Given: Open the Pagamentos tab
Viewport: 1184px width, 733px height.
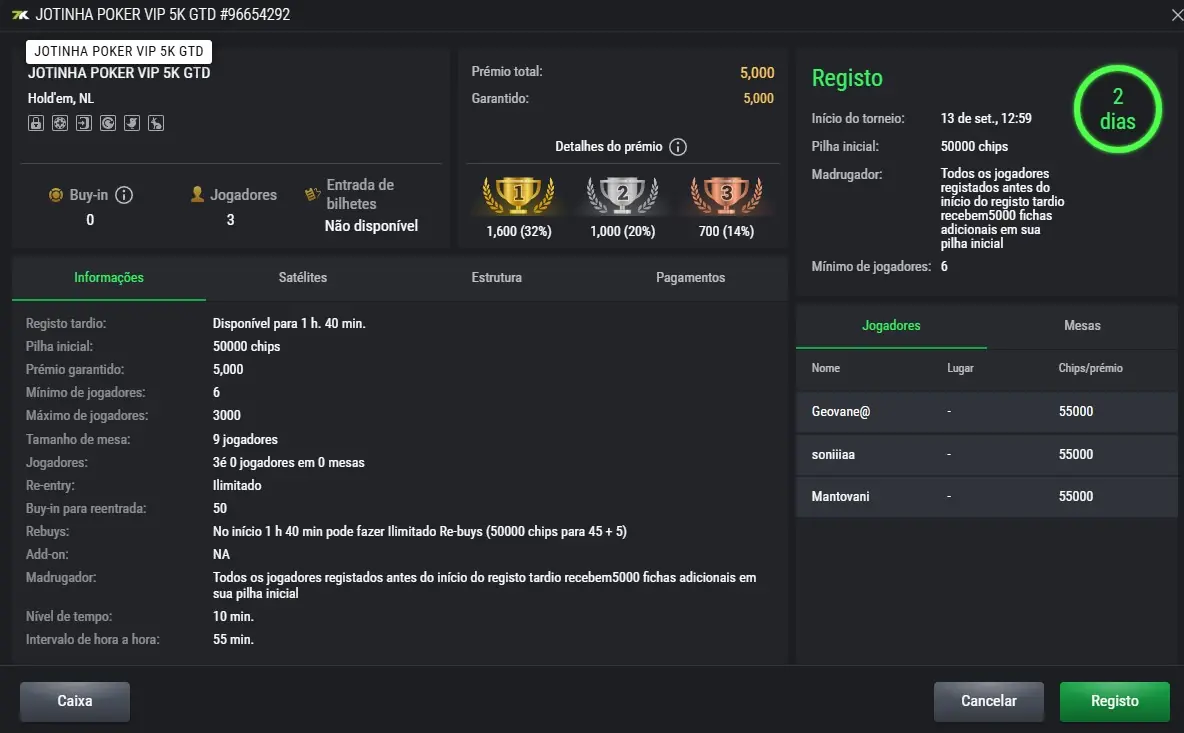Looking at the screenshot, I should (690, 277).
